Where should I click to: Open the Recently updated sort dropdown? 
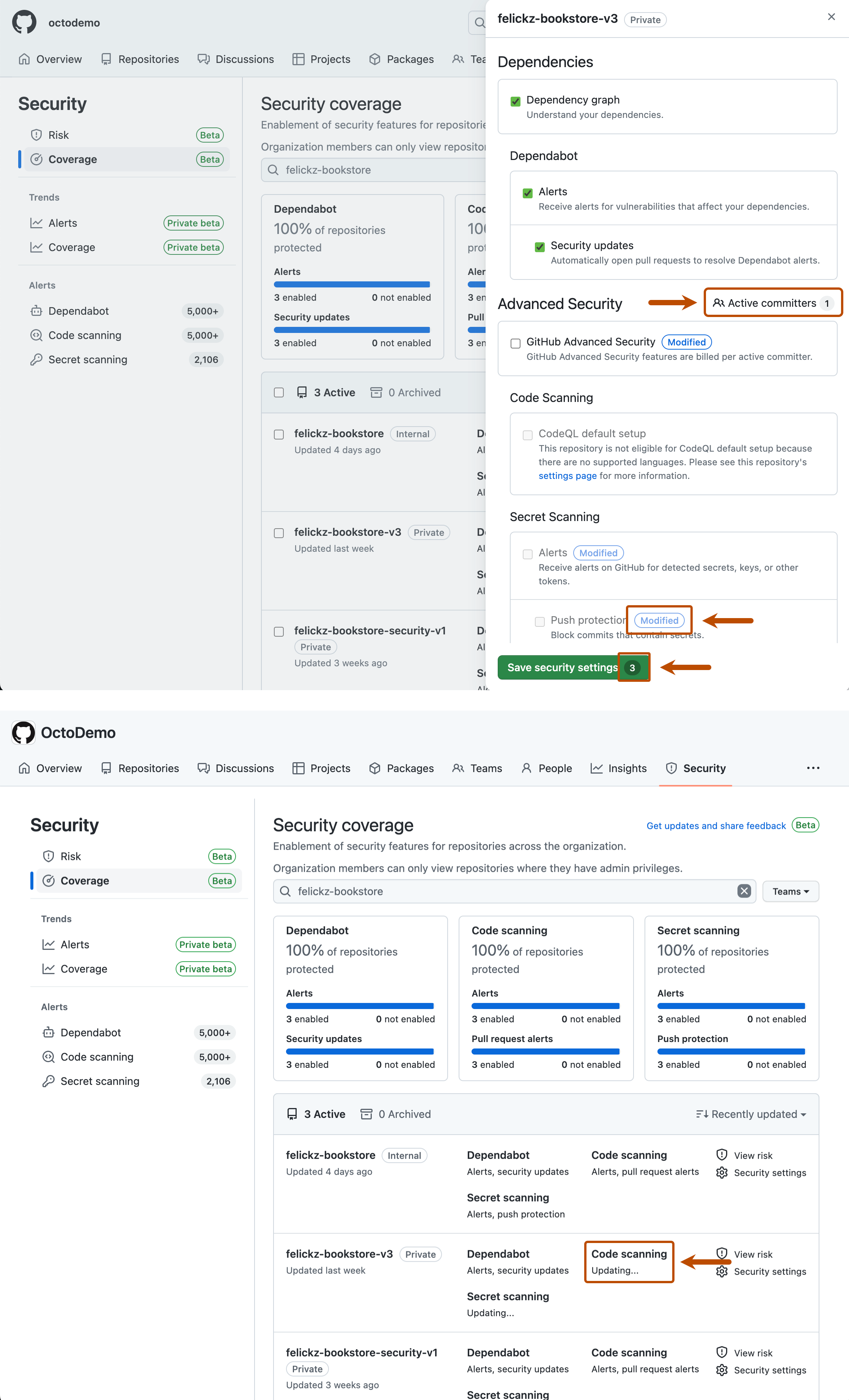point(751,1114)
